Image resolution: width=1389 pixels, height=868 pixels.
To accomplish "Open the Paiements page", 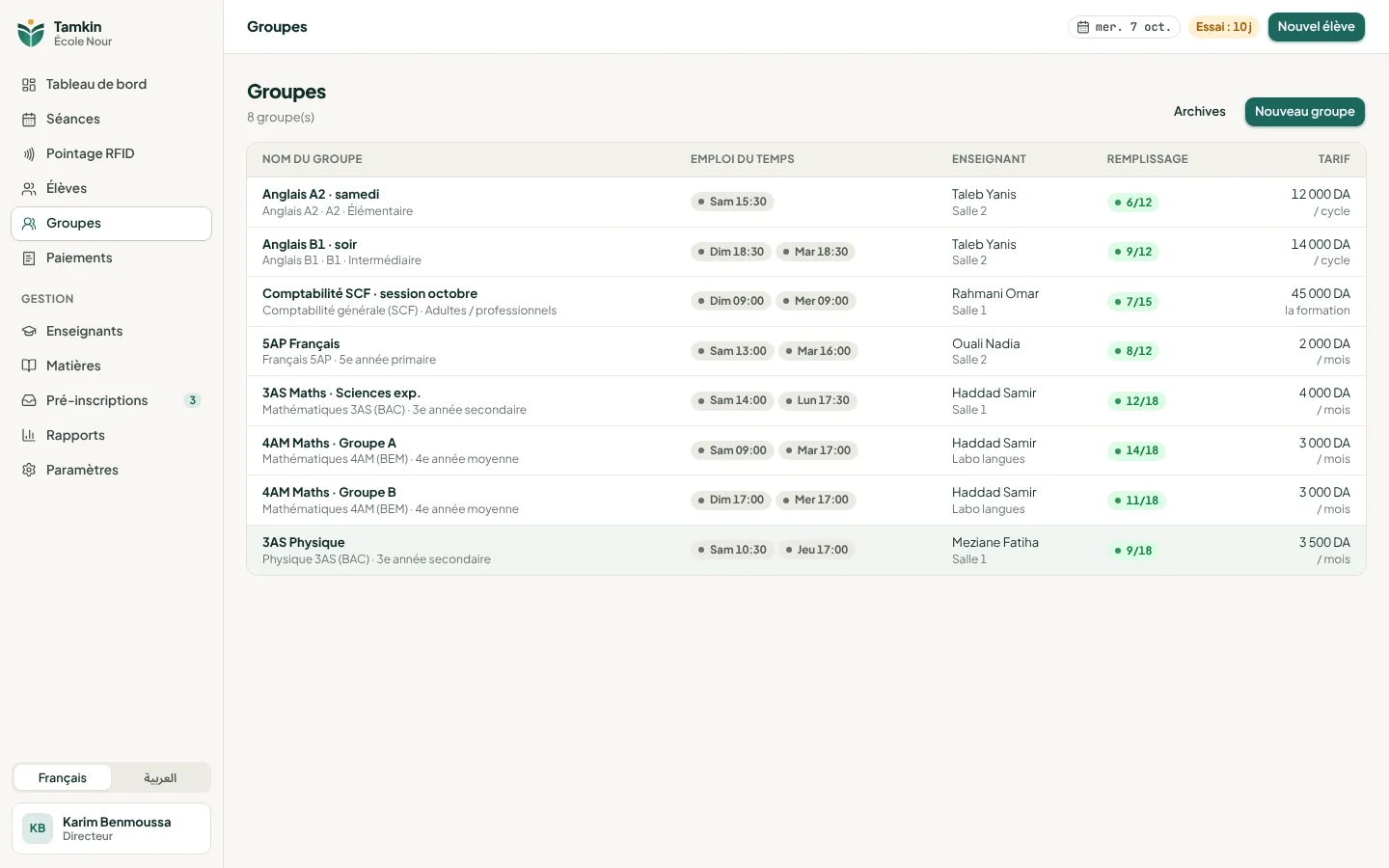I will 111,258.
